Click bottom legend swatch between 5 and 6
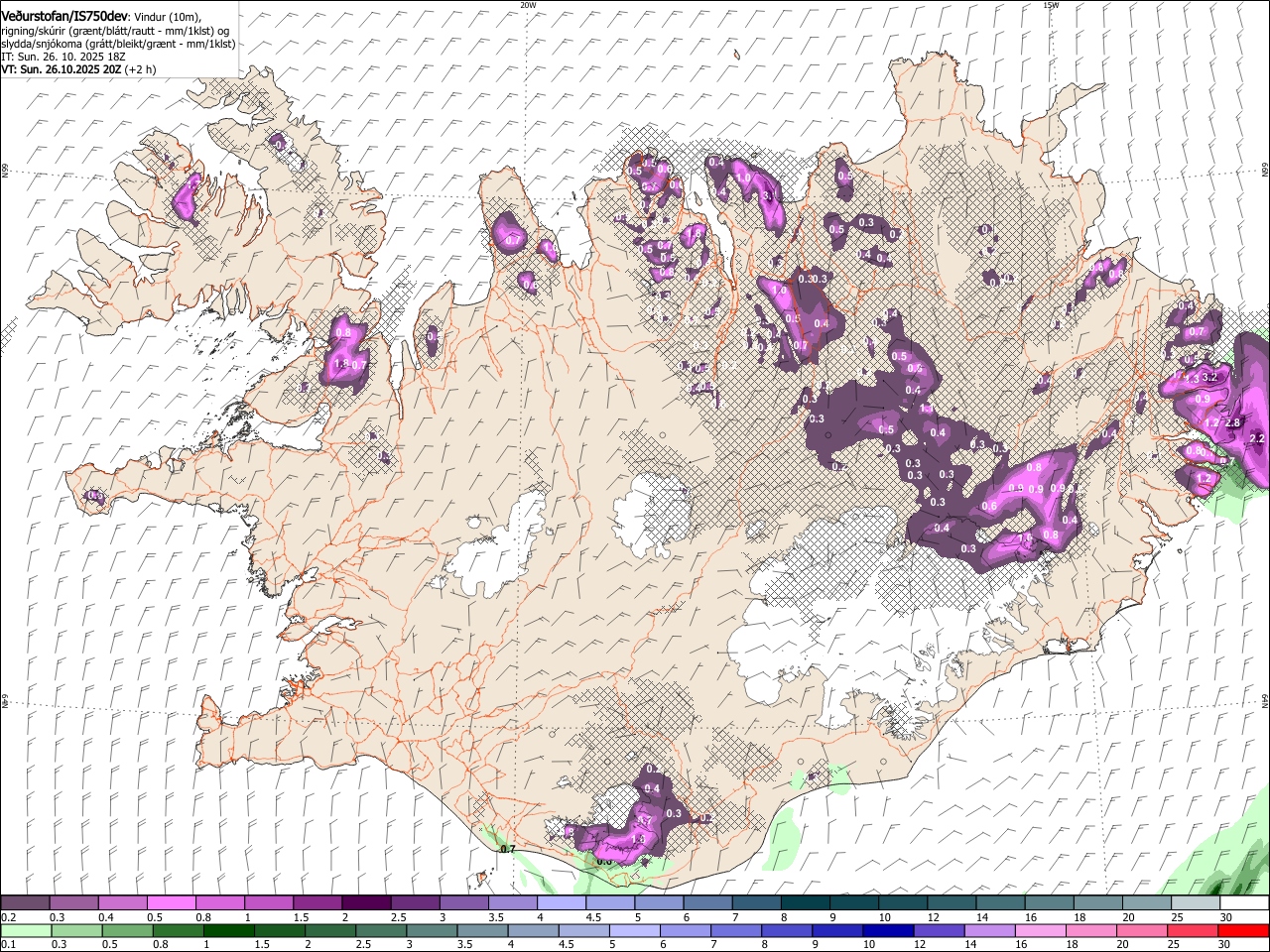Viewport: 1270px width, 952px height. (635, 930)
